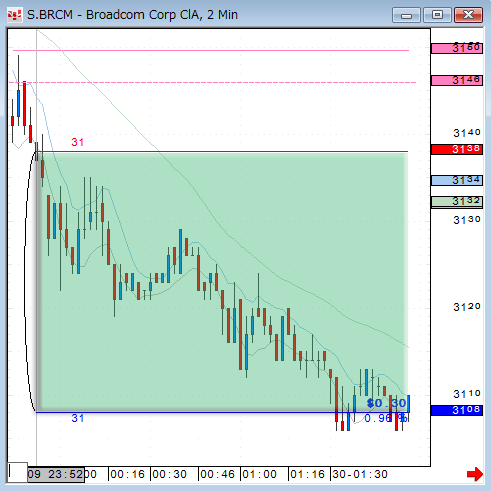Click the 01:16 time axis label
The image size is (491, 491).
coord(307,474)
